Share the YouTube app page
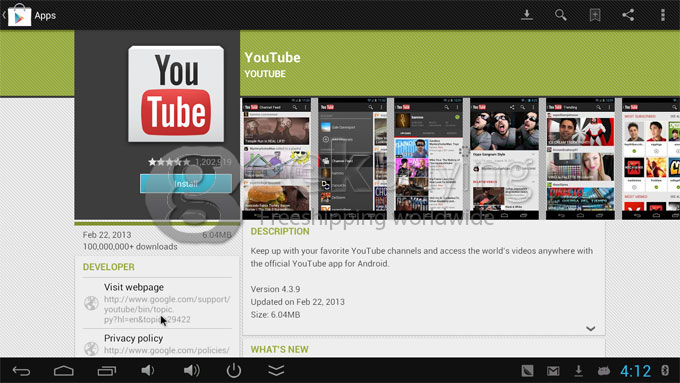Viewport: 680px width, 383px height. coord(628,15)
